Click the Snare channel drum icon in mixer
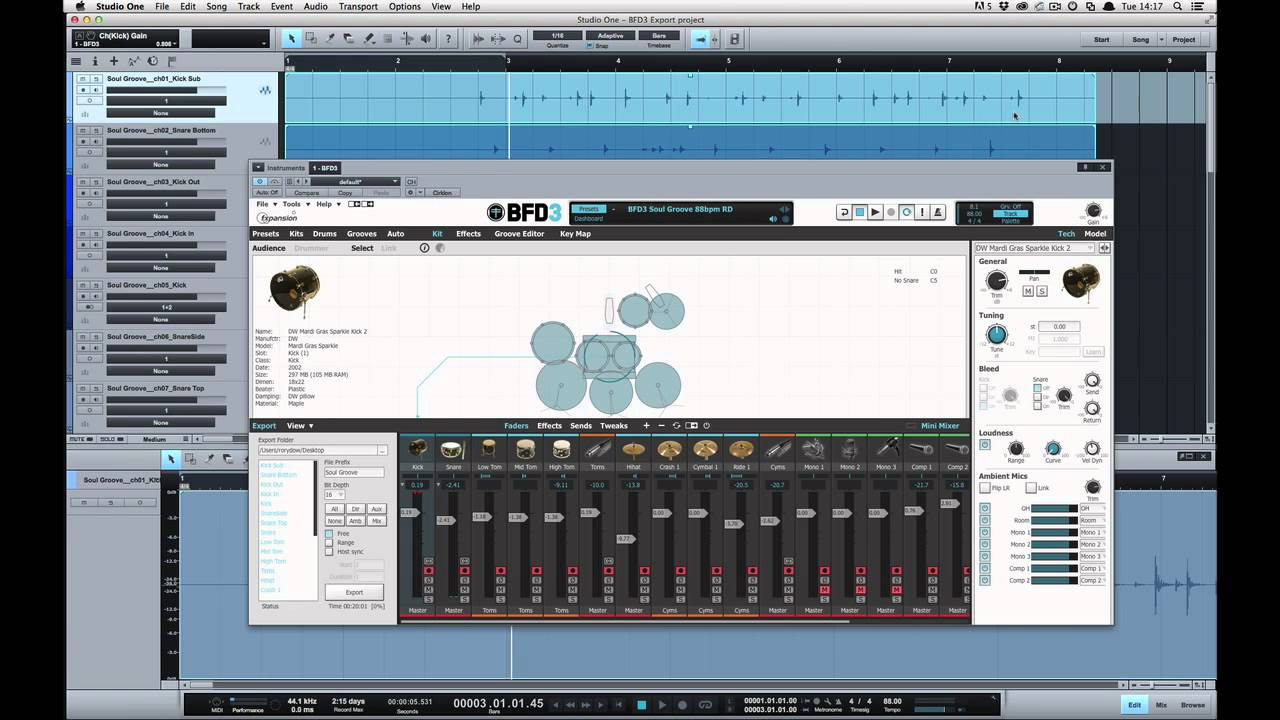Screen dimensions: 1280x720 (x=453, y=450)
